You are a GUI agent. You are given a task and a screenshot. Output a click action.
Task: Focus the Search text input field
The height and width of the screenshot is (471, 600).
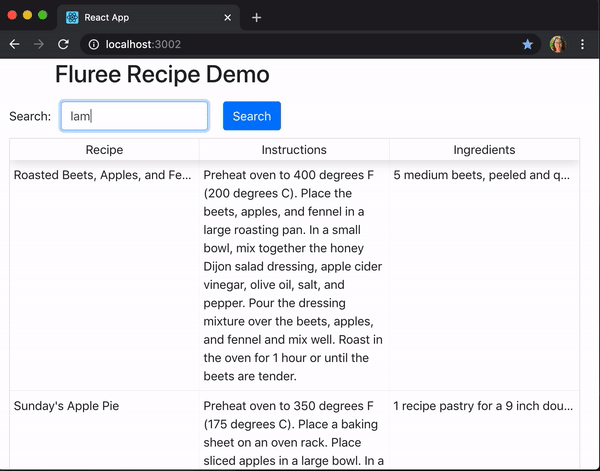pos(134,116)
